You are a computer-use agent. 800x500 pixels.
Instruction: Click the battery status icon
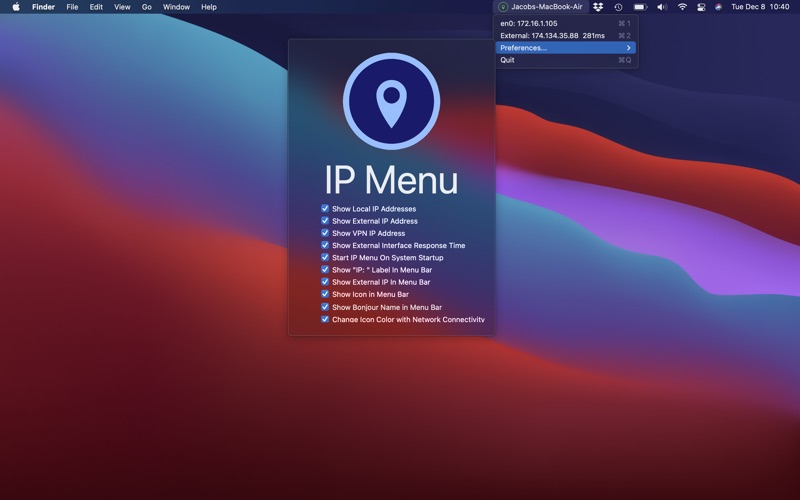(640, 7)
